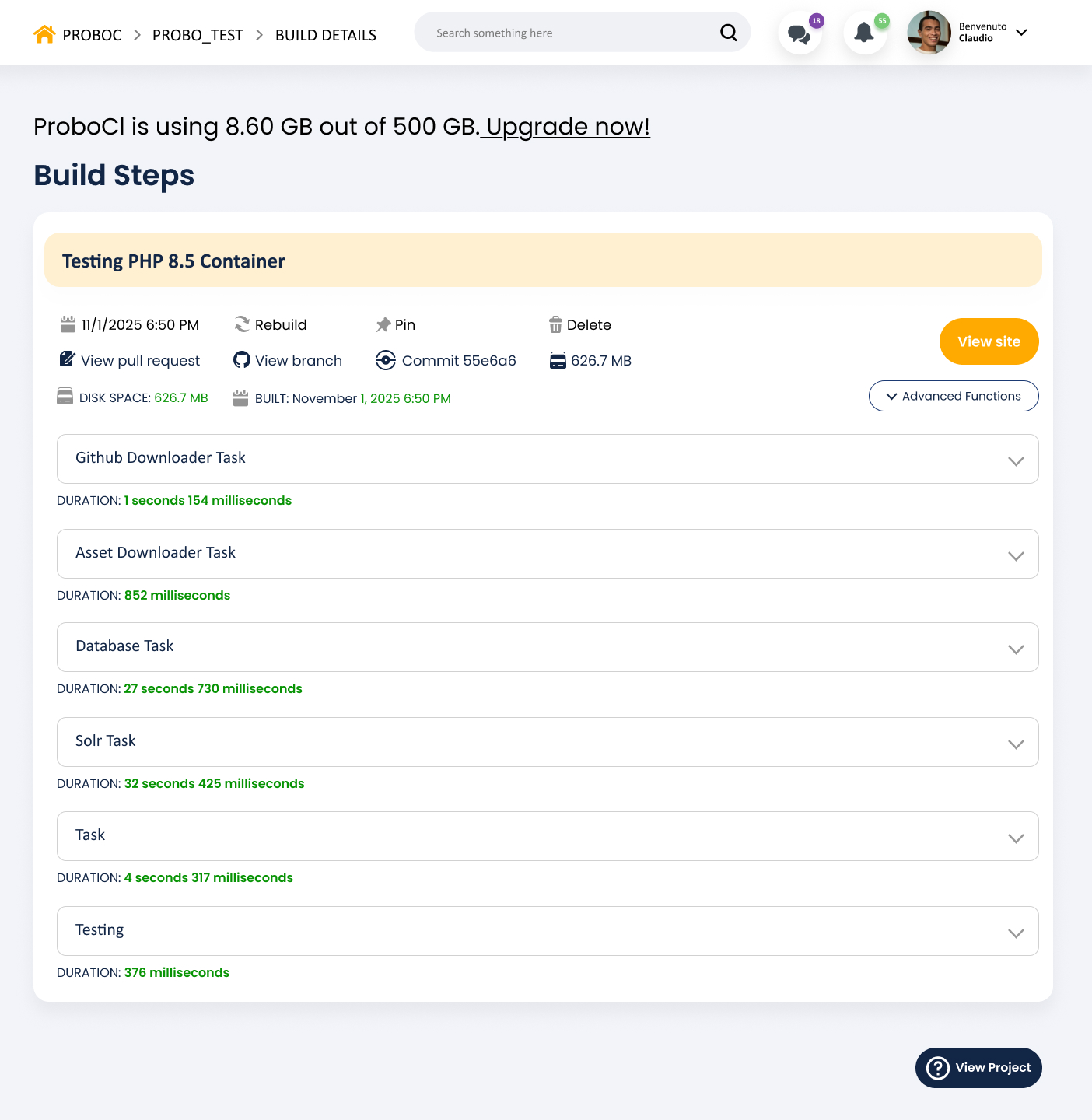Open the chat messages icon
The height and width of the screenshot is (1120, 1092).
coord(799,33)
